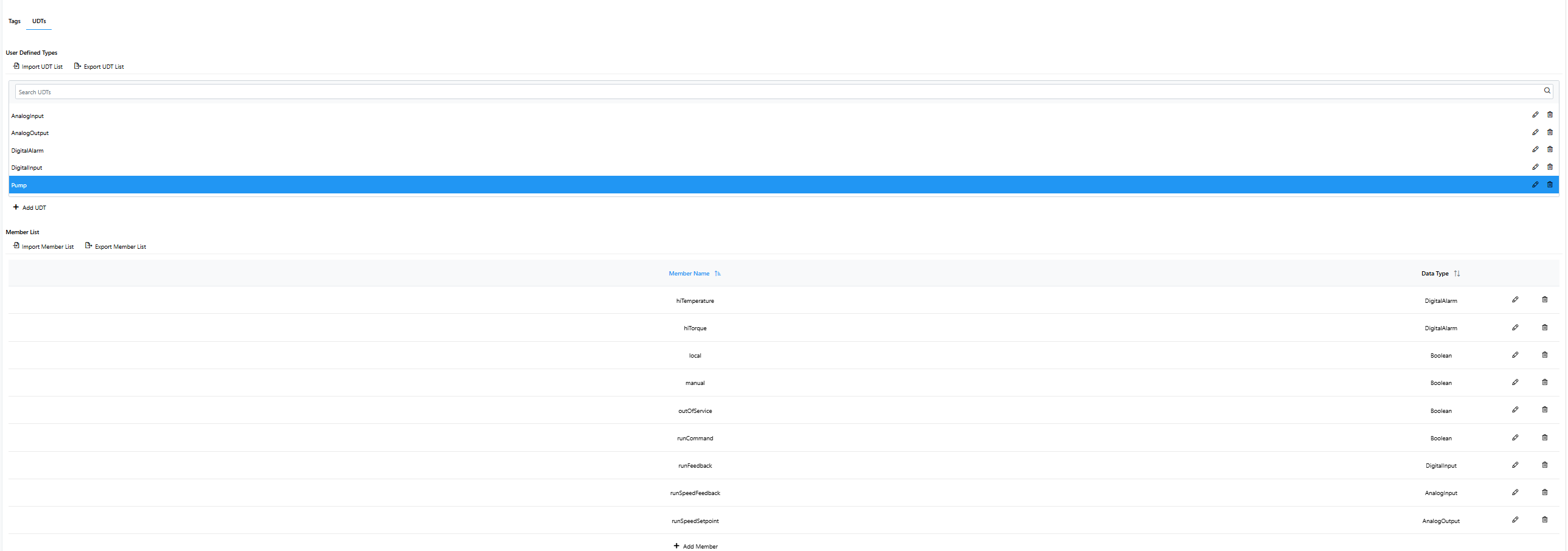
Task: Sort by Data Type column
Action: pyautogui.click(x=1441, y=273)
